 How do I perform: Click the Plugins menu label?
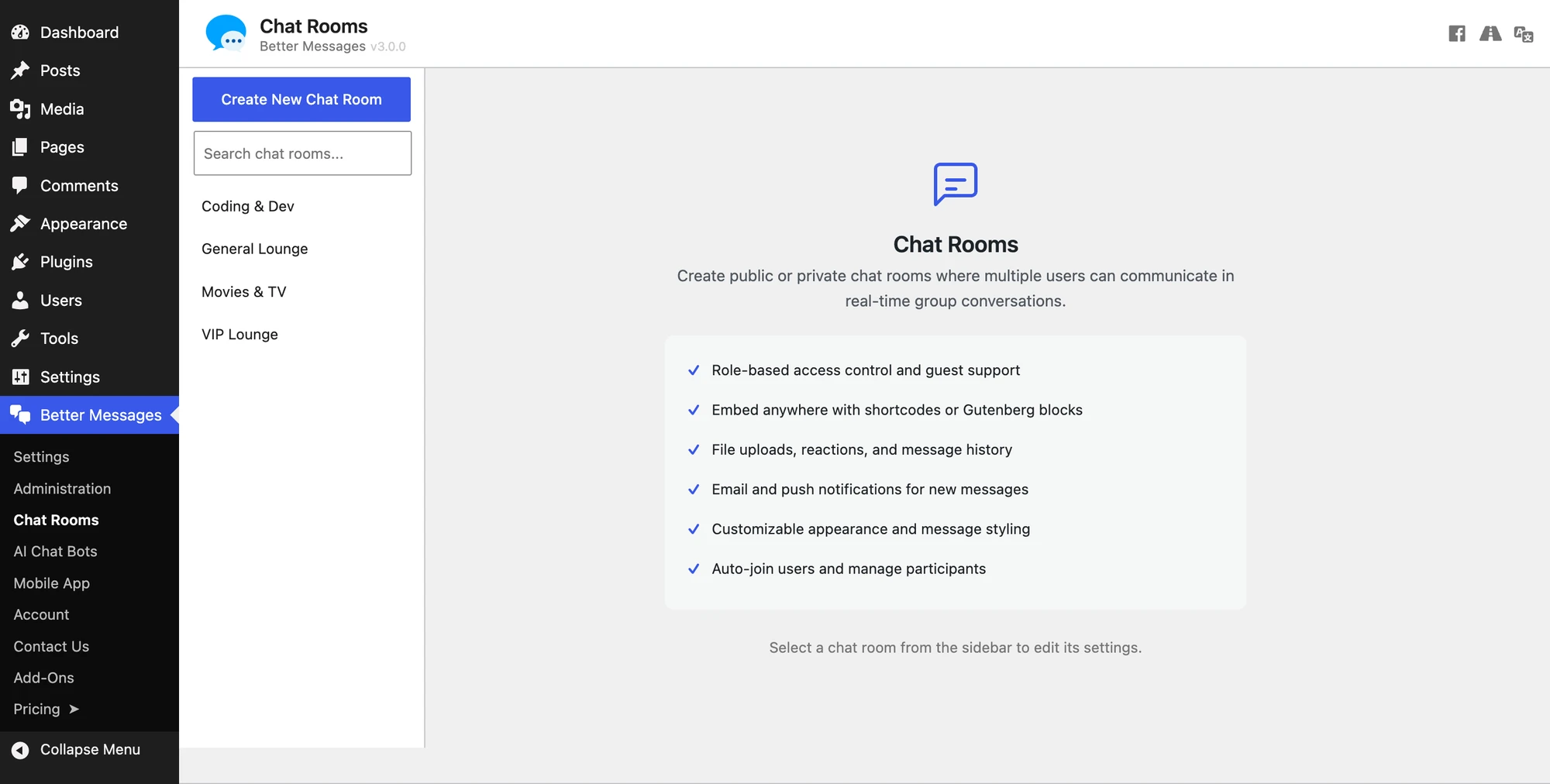point(67,262)
